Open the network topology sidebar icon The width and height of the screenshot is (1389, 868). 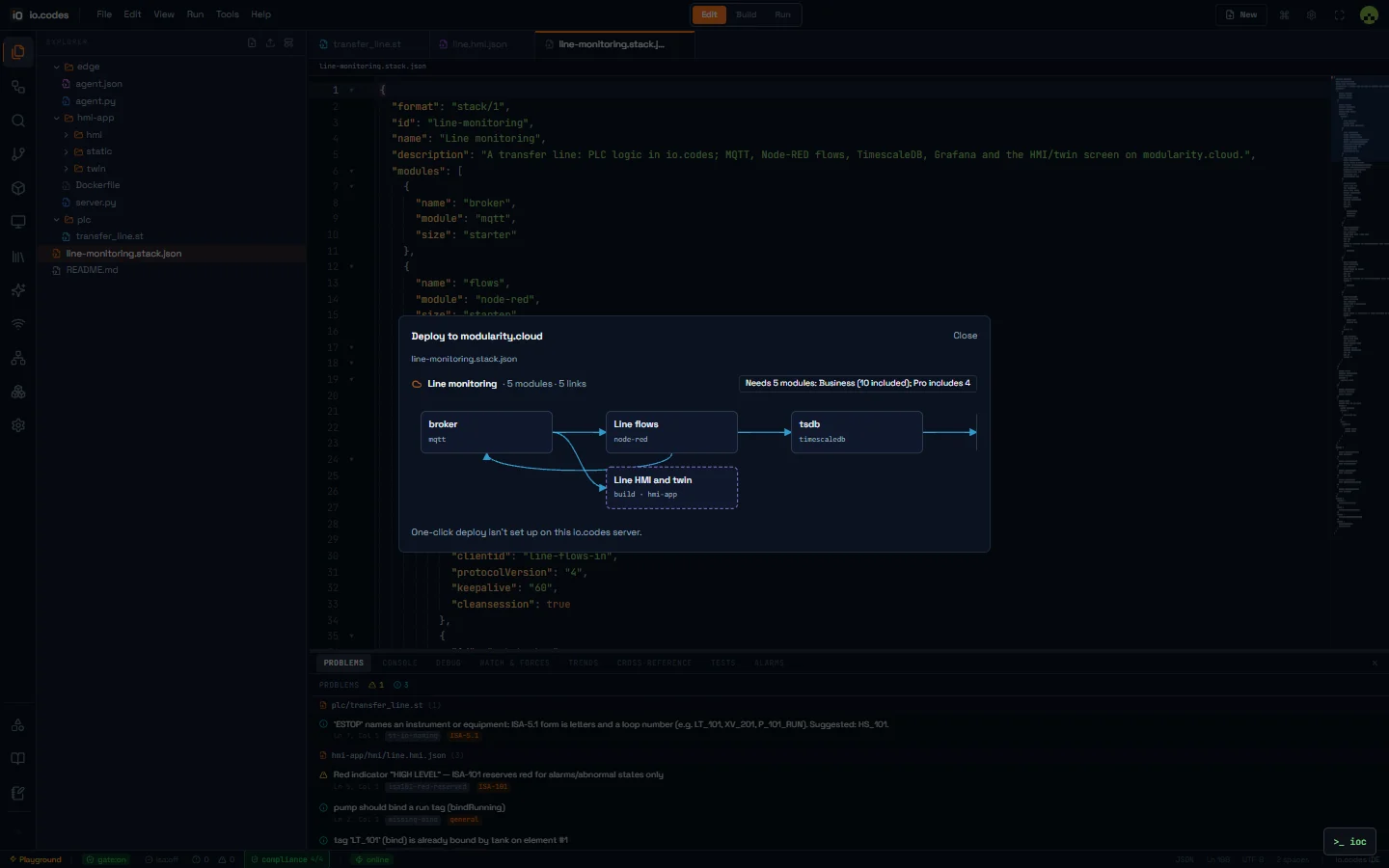18,358
